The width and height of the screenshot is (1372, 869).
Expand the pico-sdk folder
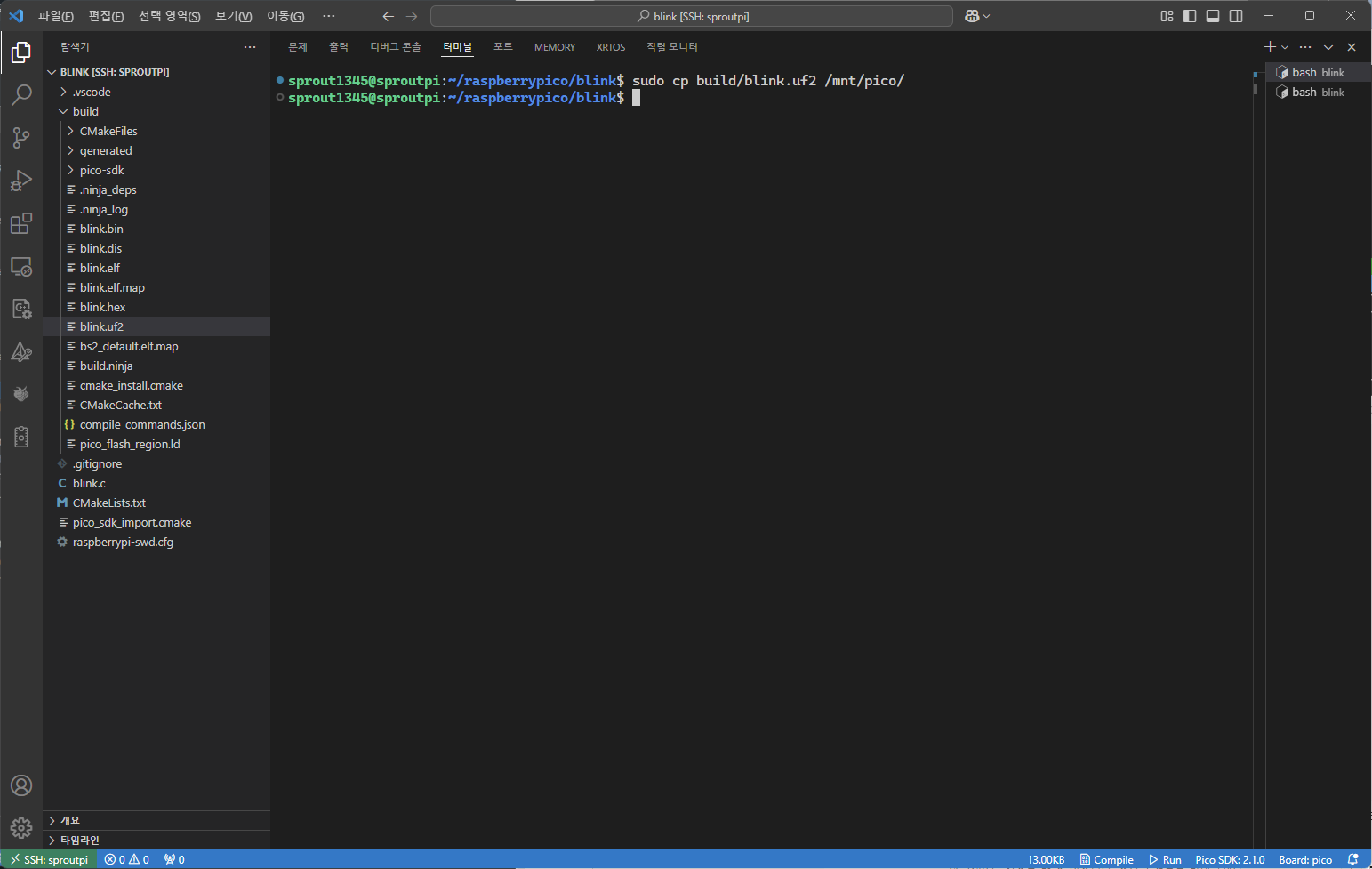tap(156, 170)
